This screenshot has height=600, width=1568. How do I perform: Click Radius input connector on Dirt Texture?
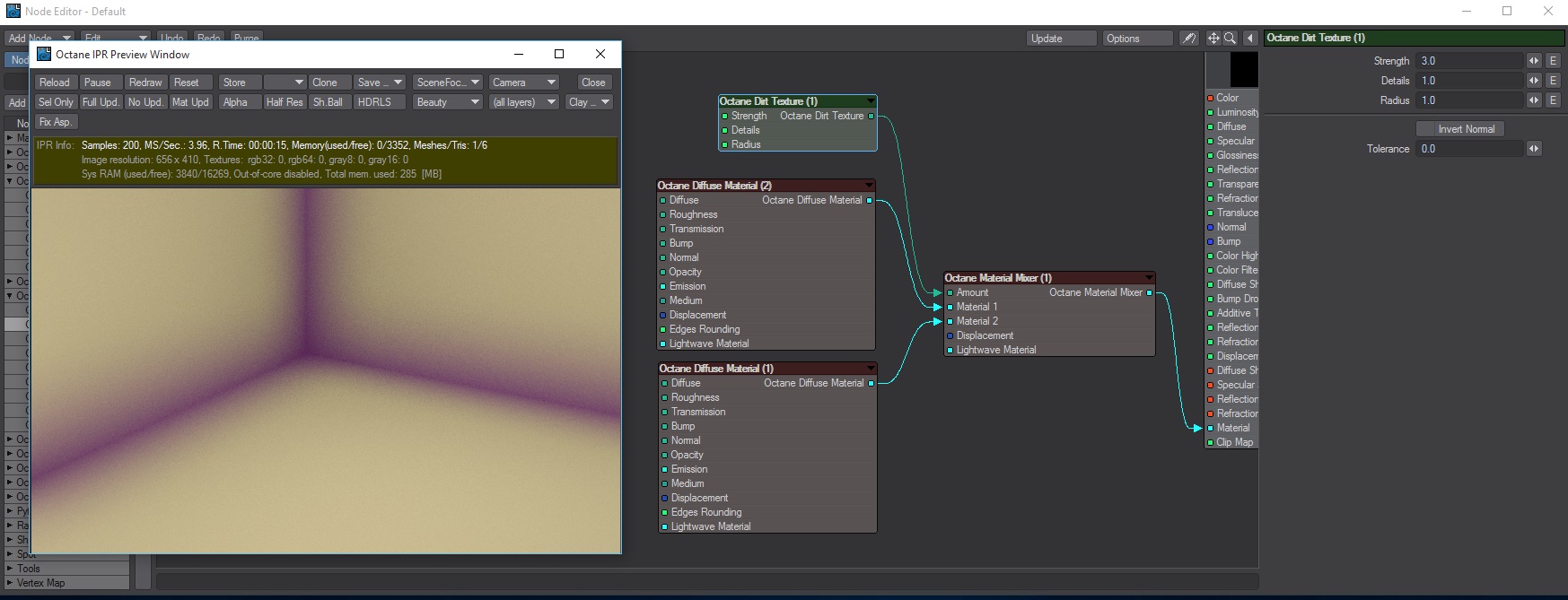tap(725, 144)
